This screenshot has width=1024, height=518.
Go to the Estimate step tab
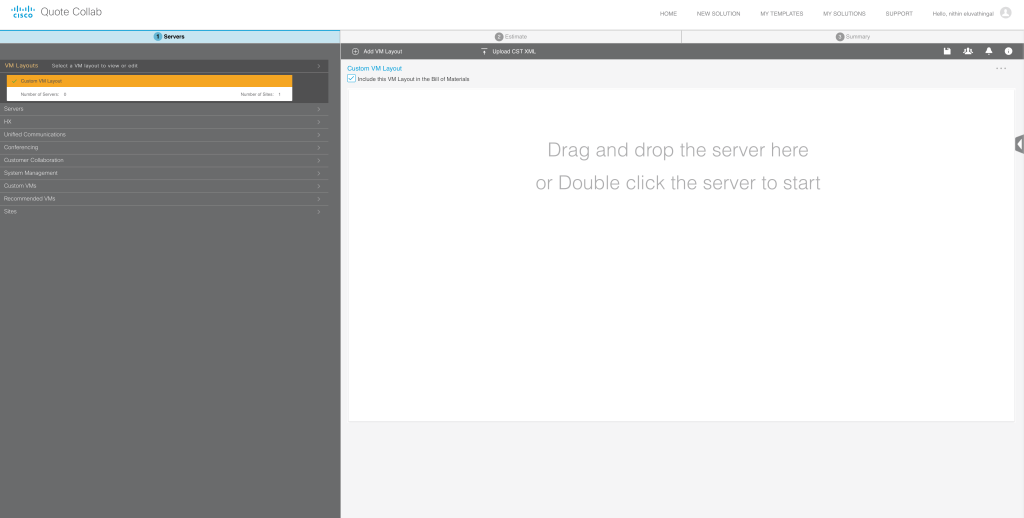point(511,37)
